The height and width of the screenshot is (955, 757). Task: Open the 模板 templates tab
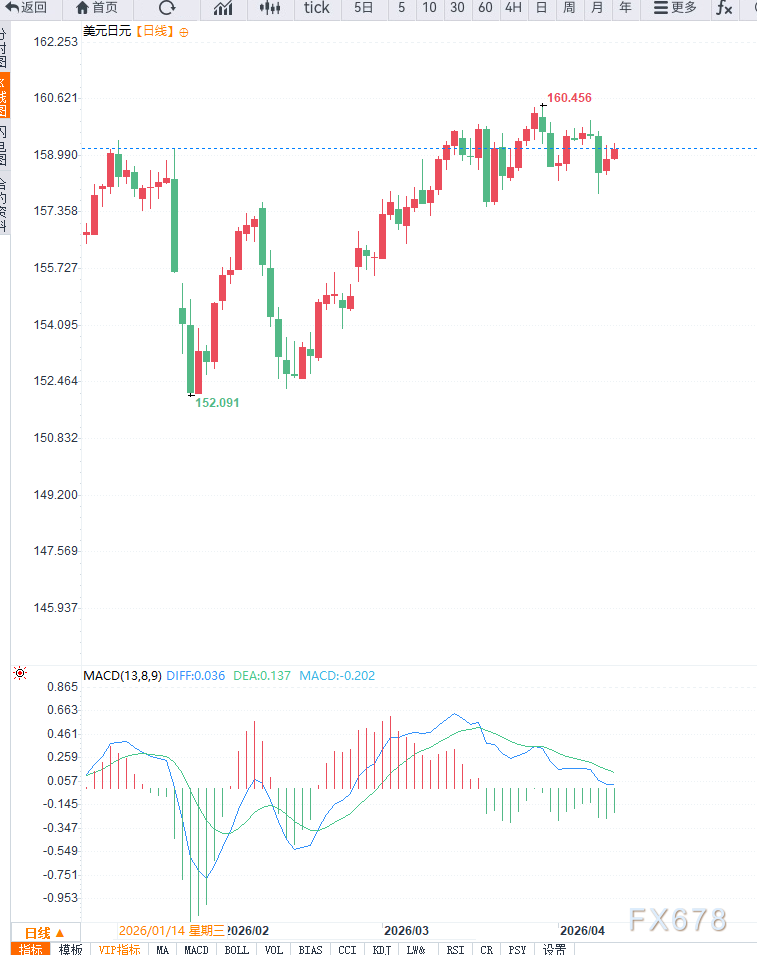tap(71, 949)
